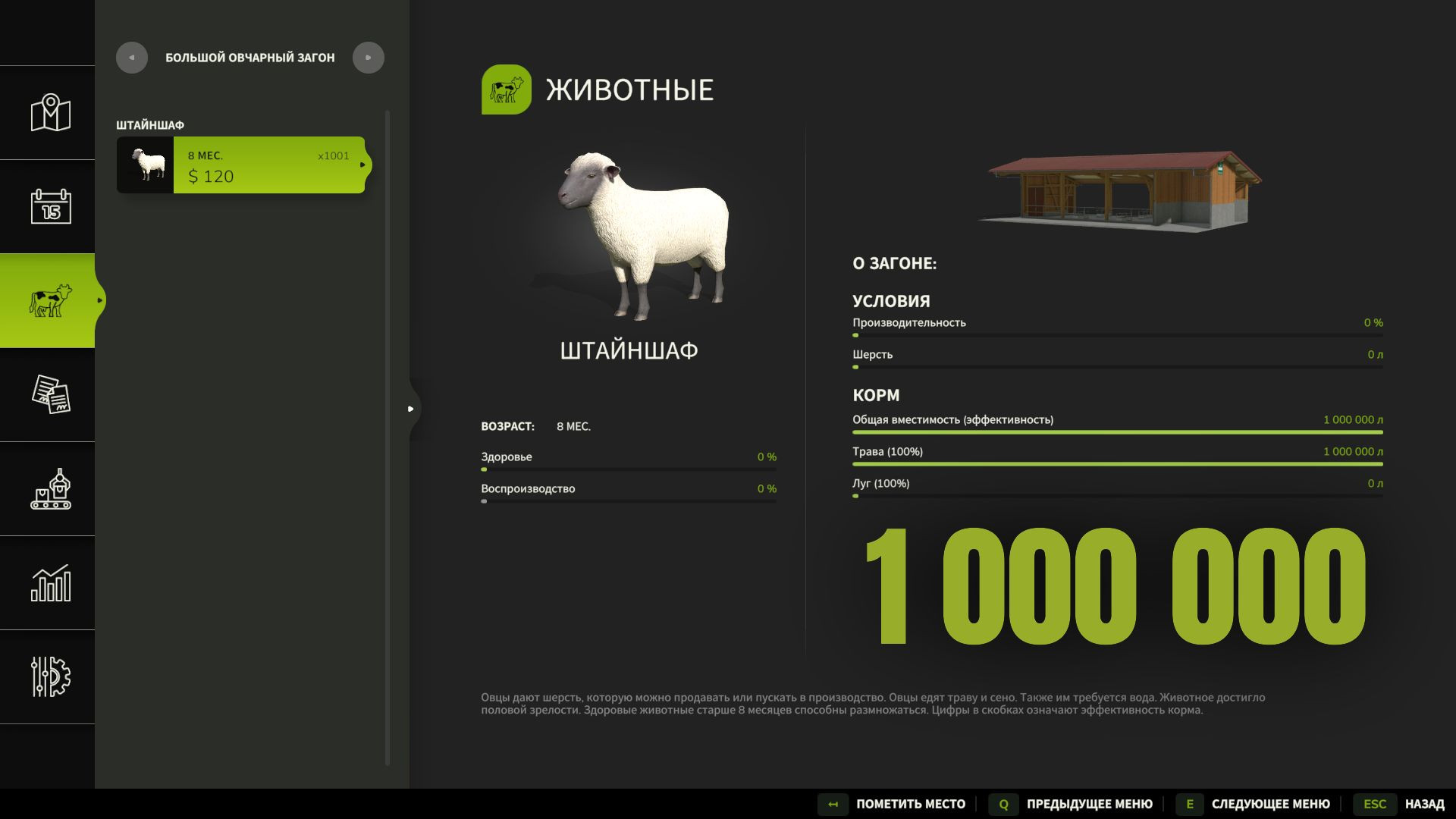Screen dimensions: 1456x819
Task: Select the Штайншаф 8 мес. list entry
Action: tap(269, 165)
